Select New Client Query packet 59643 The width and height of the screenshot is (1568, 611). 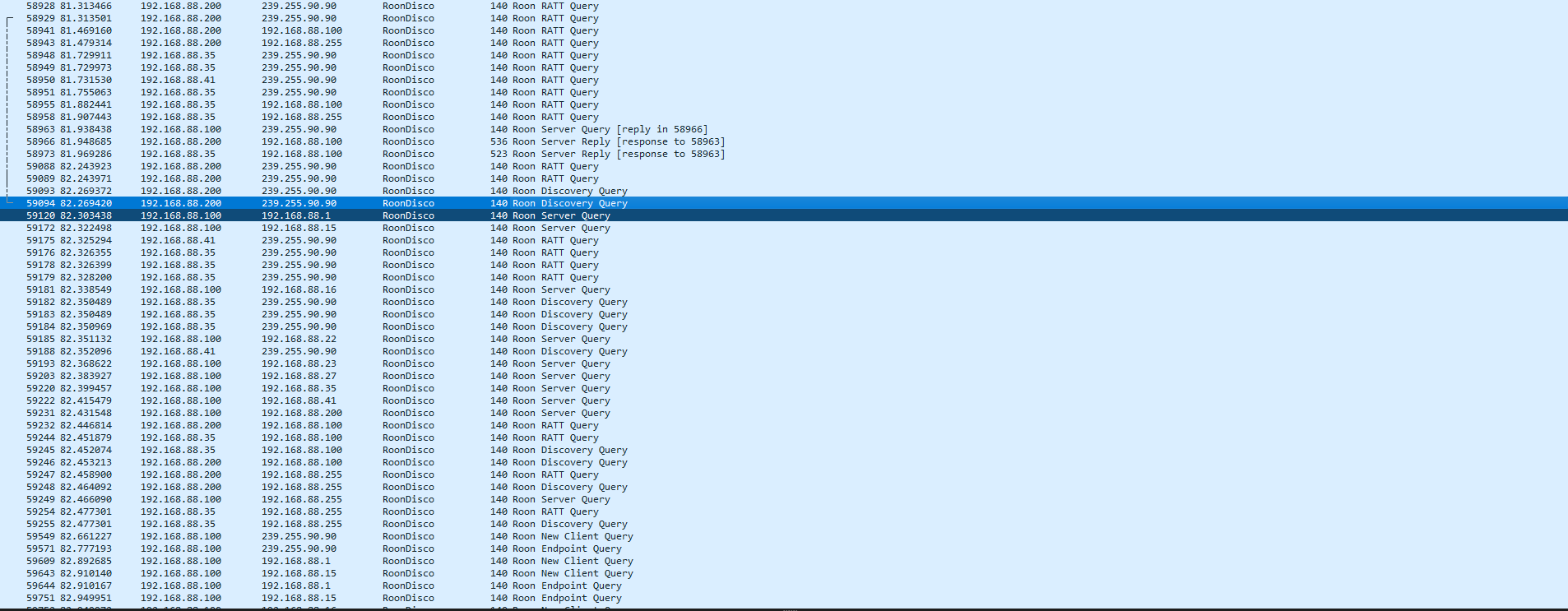pos(784,573)
